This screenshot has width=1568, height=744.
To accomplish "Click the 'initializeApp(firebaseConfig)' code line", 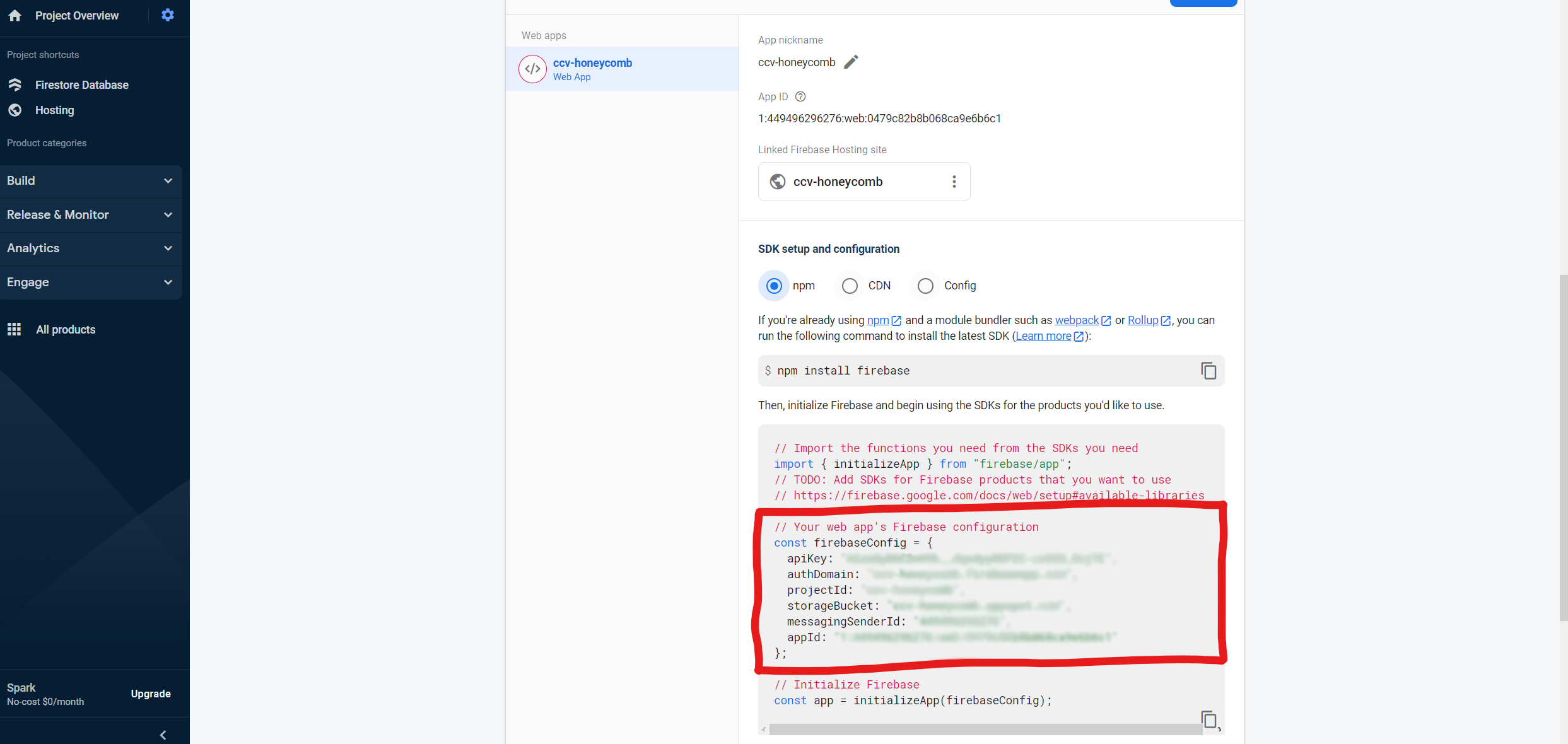I will pyautogui.click(x=913, y=700).
